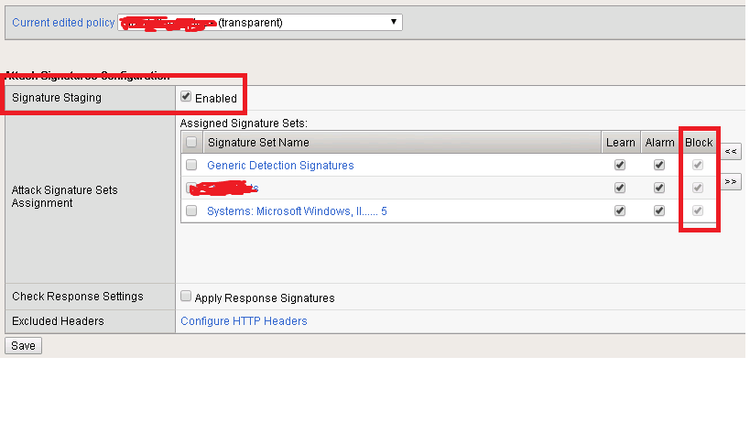Viewport: 750px width, 421px height.
Task: Open the Generic Detection Signatures link
Action: [280, 165]
